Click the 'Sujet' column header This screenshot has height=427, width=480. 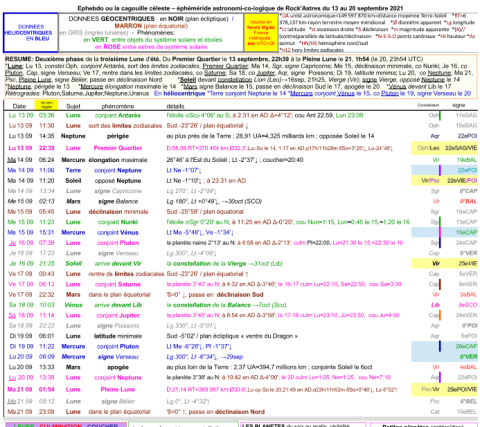pos(73,106)
